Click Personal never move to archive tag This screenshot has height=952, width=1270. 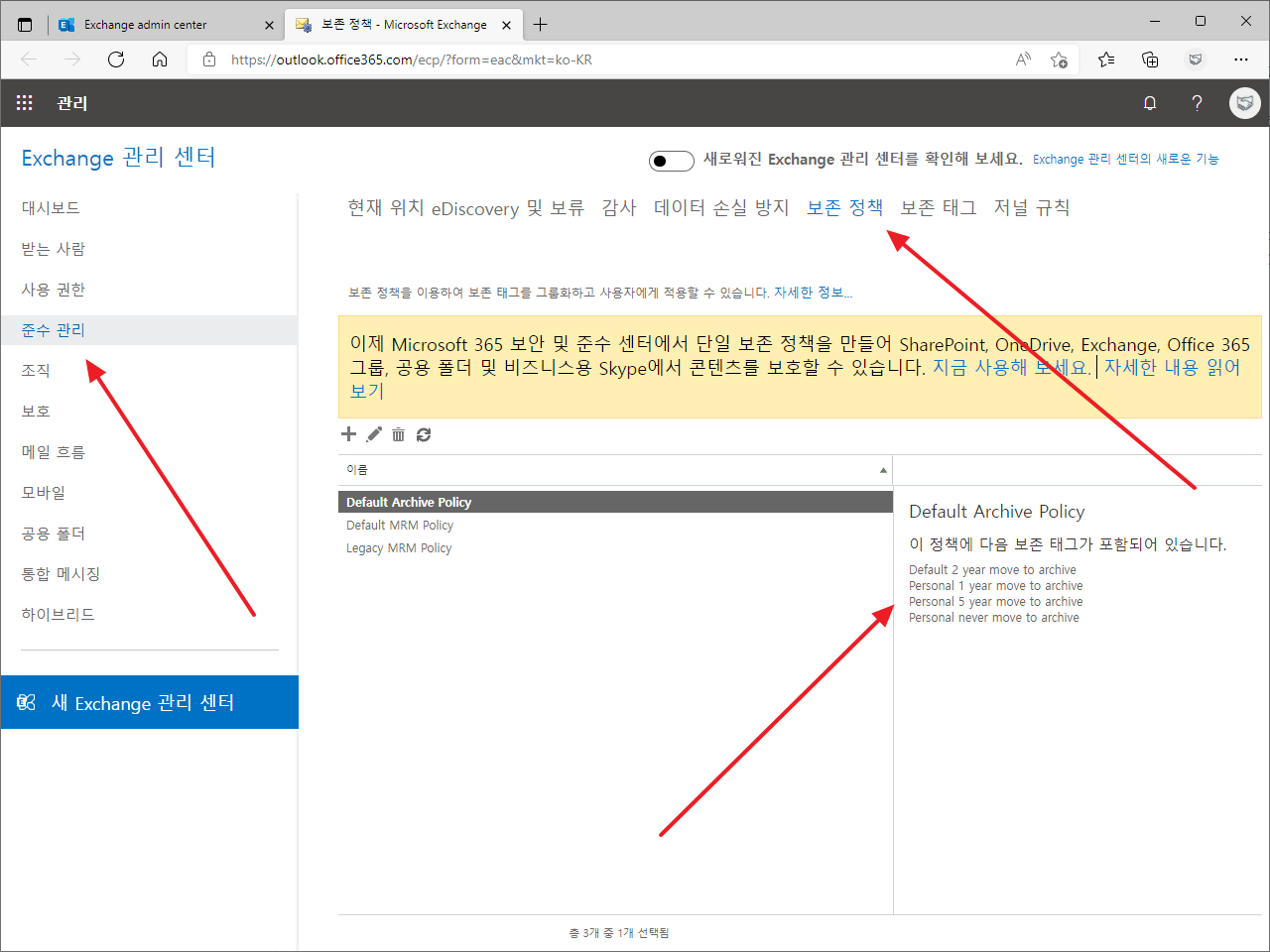[x=993, y=618]
